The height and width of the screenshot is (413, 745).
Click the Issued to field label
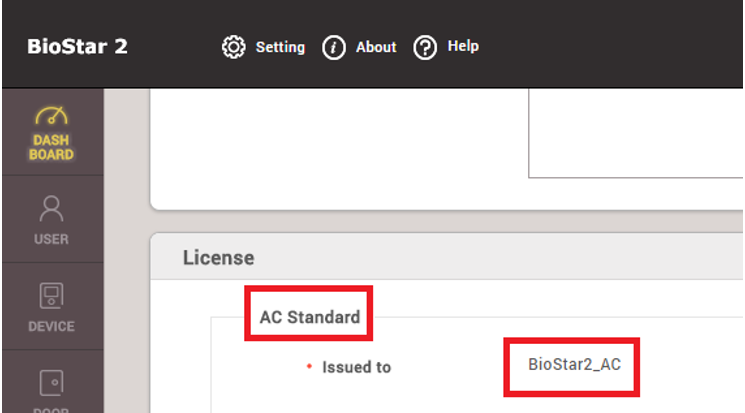pyautogui.click(x=356, y=367)
